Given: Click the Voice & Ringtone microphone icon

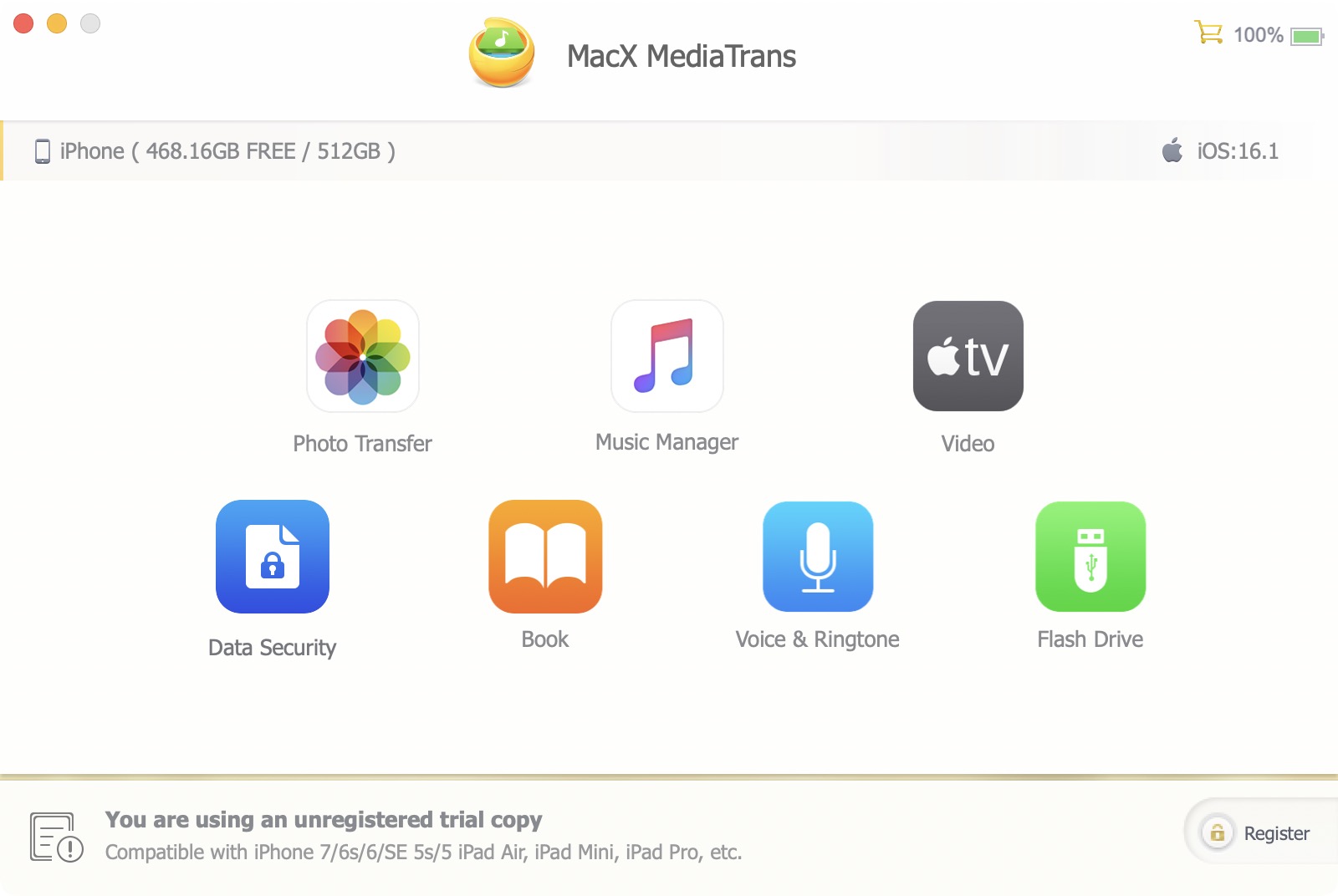Looking at the screenshot, I should [818, 557].
